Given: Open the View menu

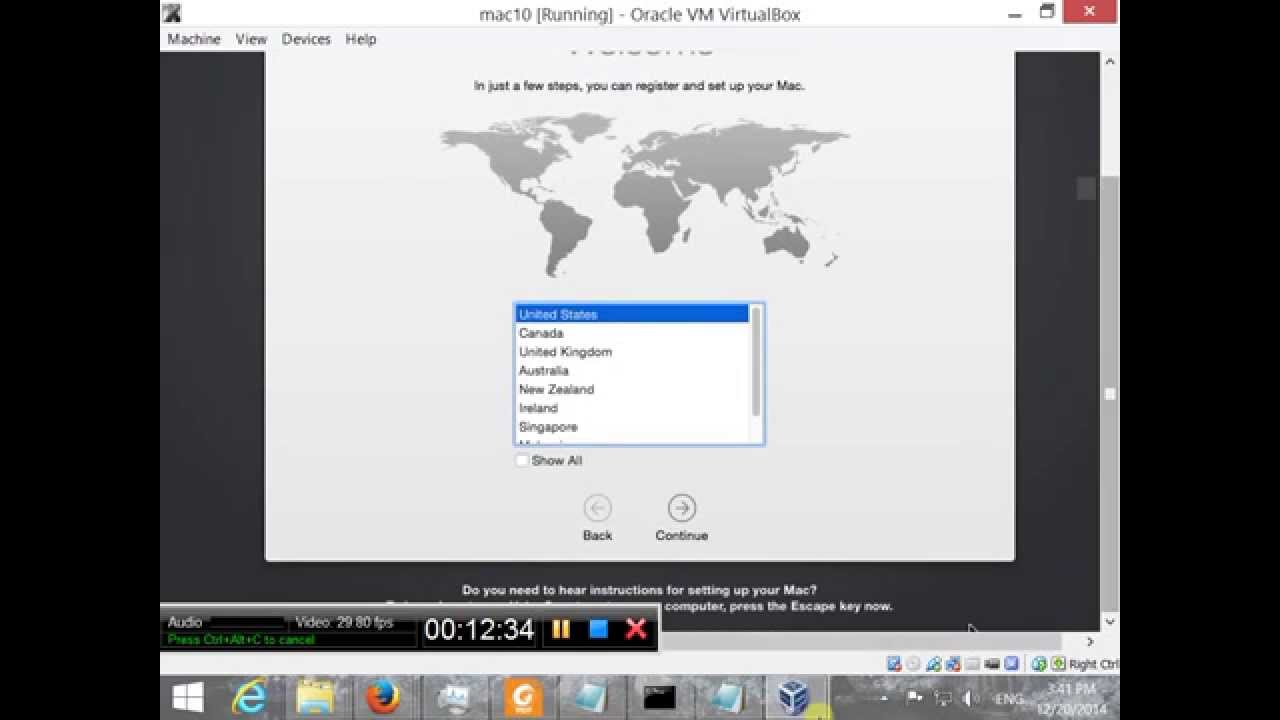Looking at the screenshot, I should point(251,39).
